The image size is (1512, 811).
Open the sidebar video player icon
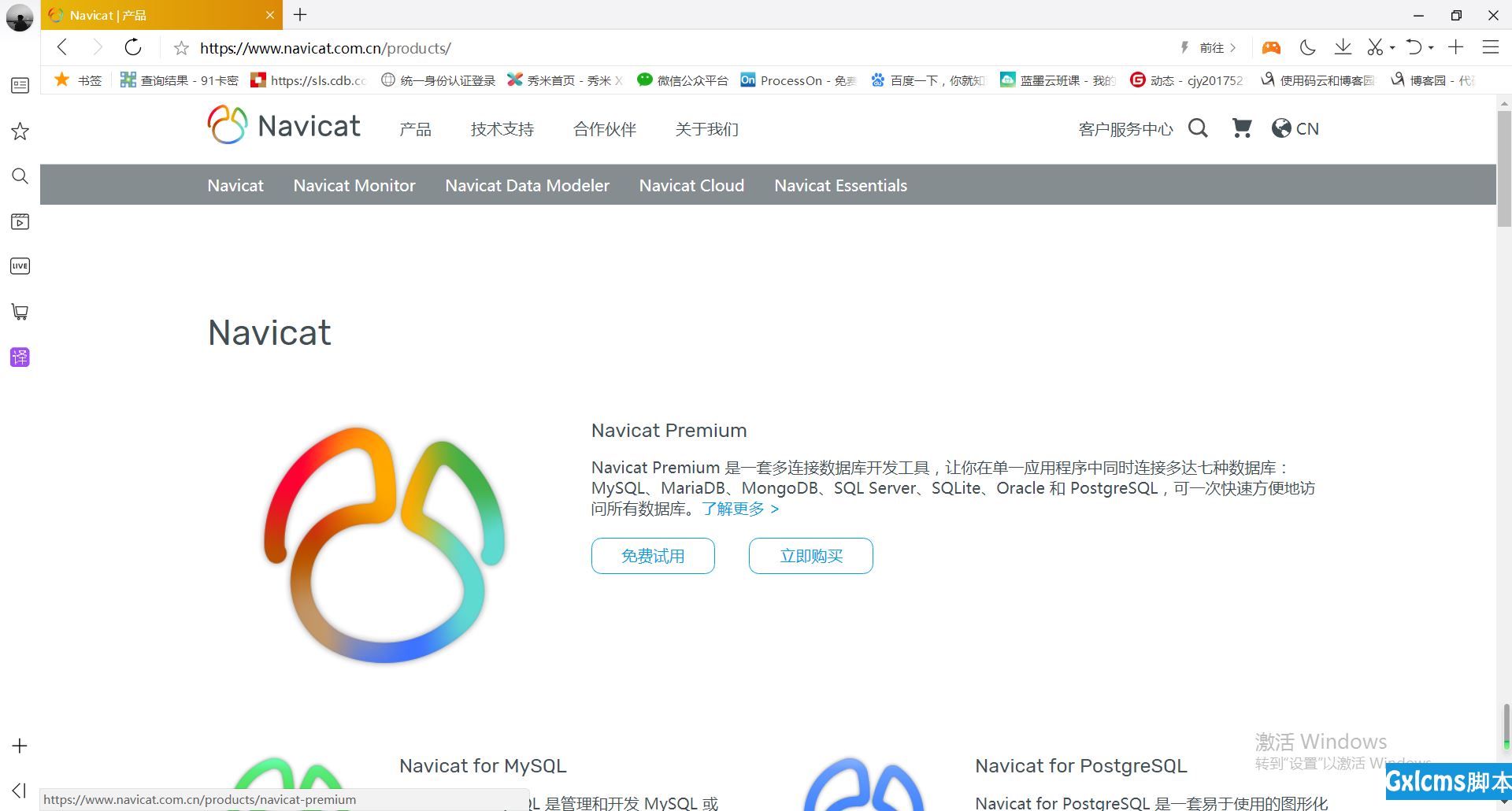[20, 221]
